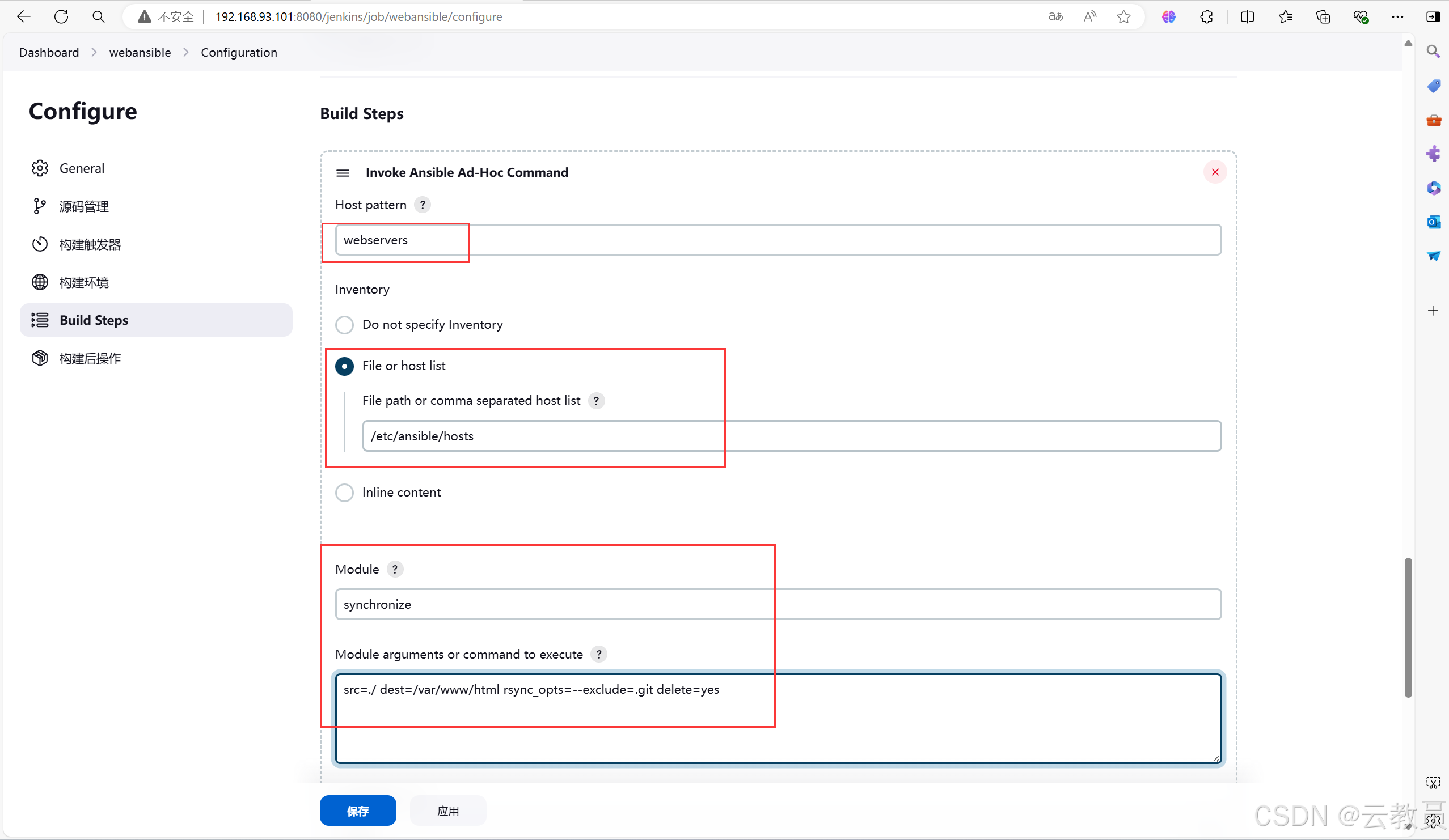Save configuration with the 保存 button

(x=358, y=811)
